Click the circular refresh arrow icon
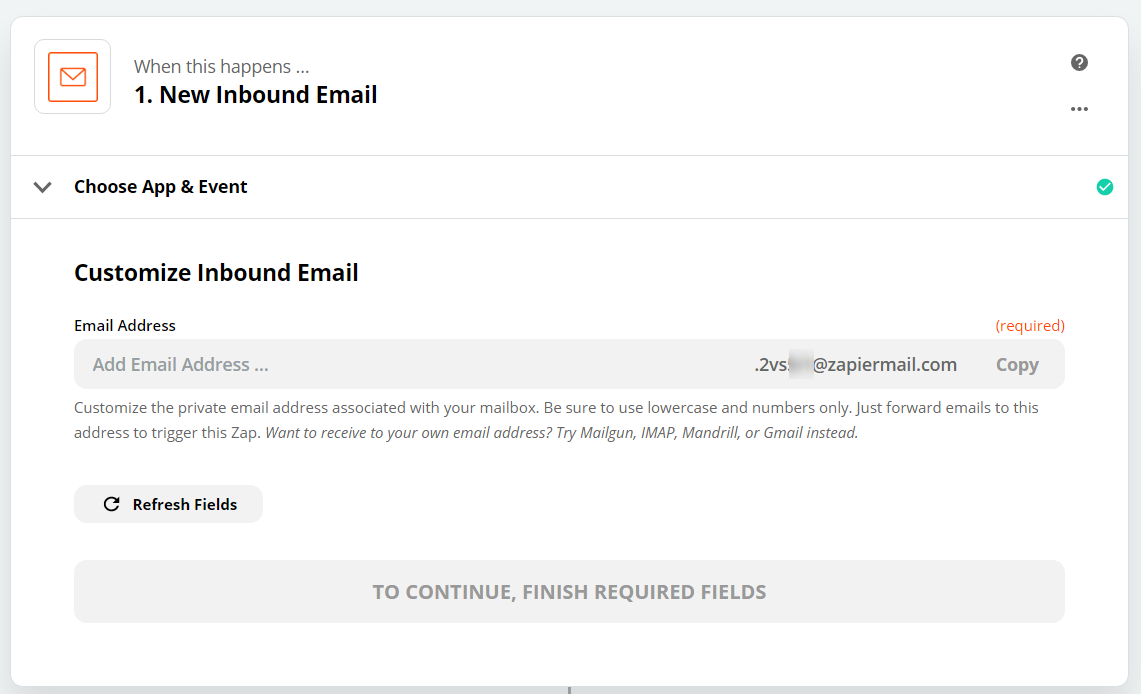The image size is (1141, 694). pyautogui.click(x=111, y=504)
